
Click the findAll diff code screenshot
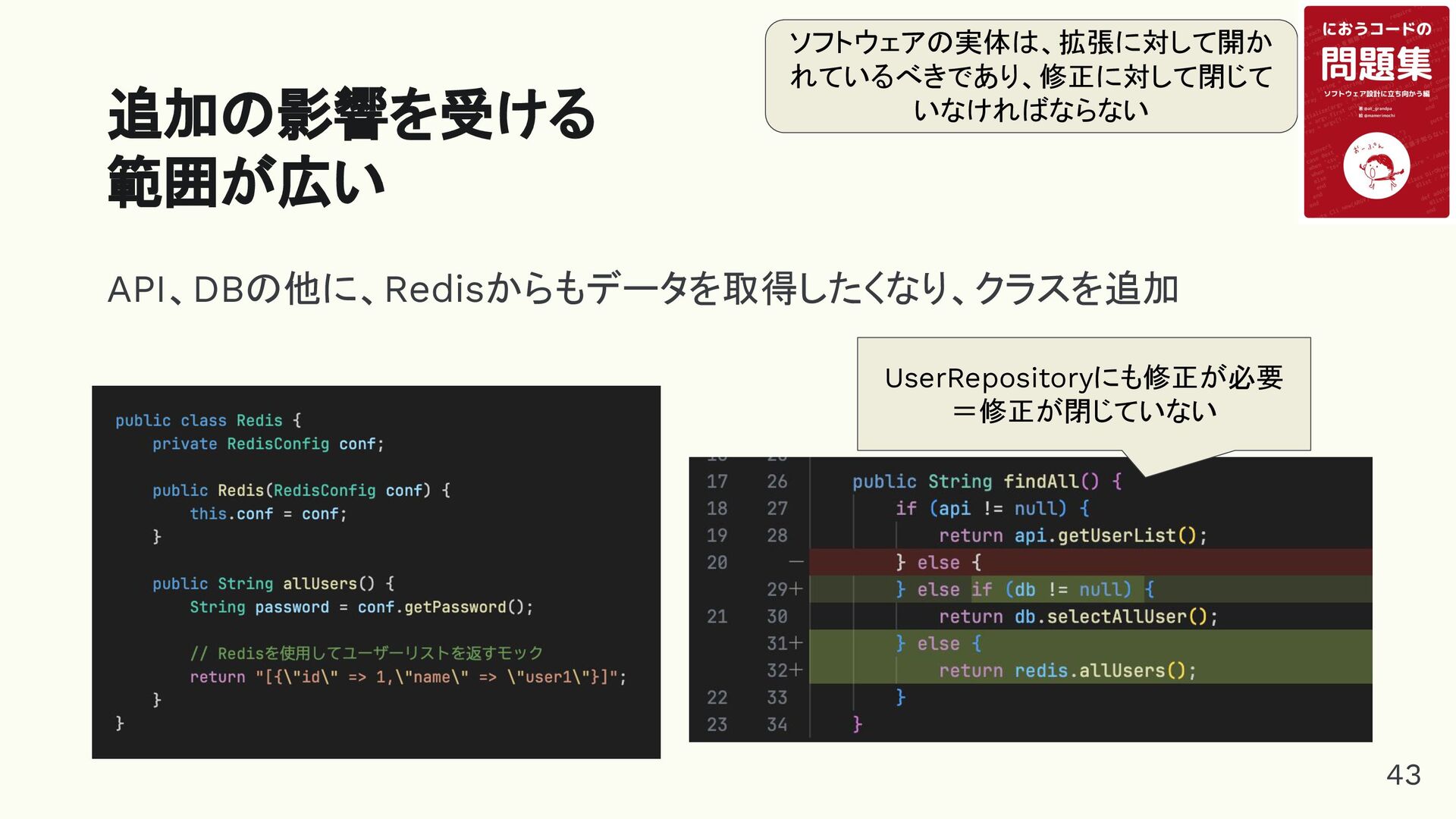[x=1030, y=599]
